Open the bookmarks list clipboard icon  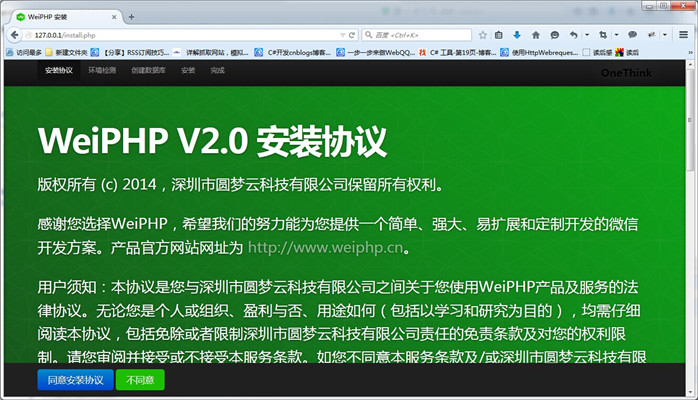499,35
